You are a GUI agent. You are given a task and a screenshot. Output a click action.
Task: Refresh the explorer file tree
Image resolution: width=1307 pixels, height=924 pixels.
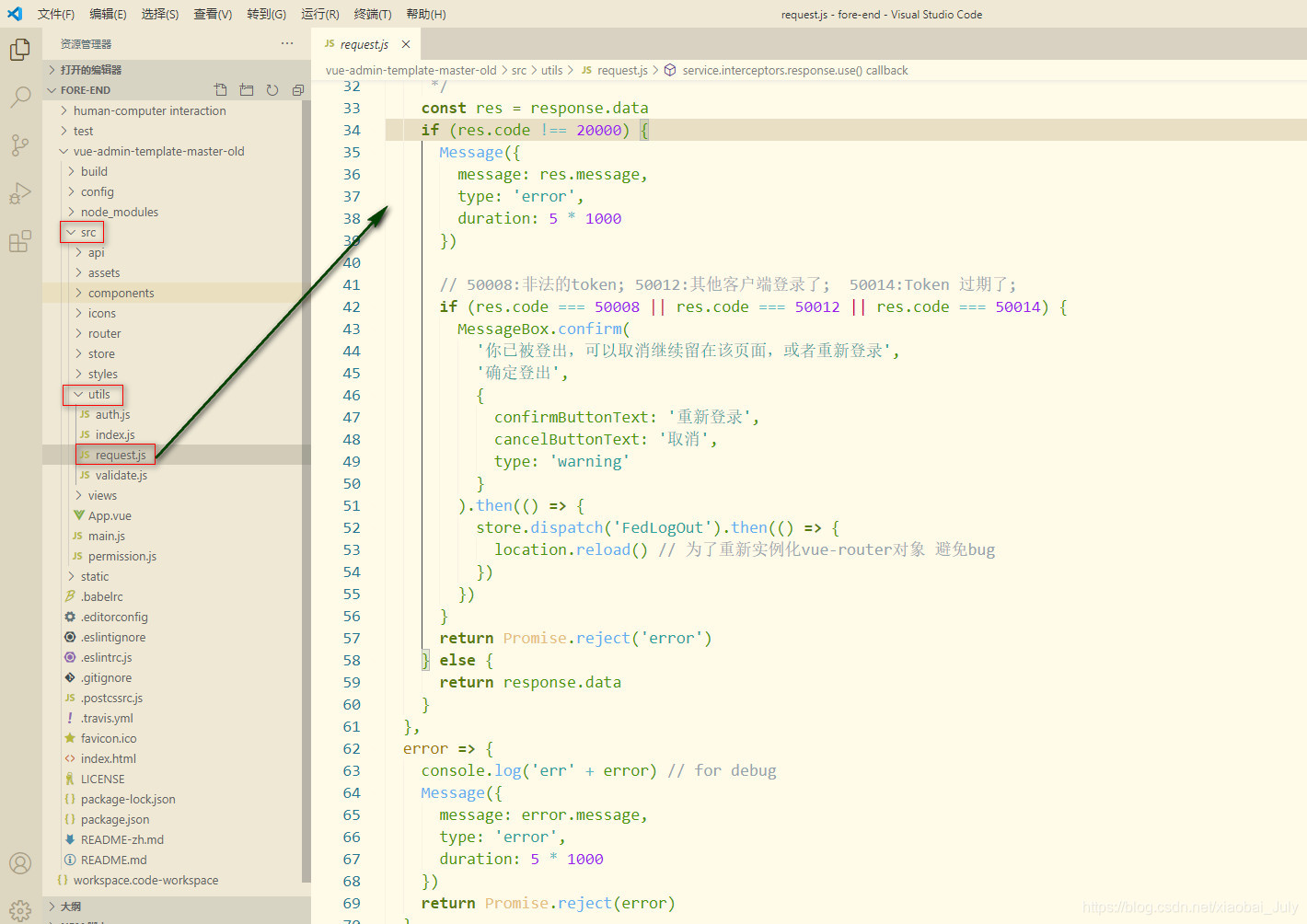pyautogui.click(x=272, y=90)
